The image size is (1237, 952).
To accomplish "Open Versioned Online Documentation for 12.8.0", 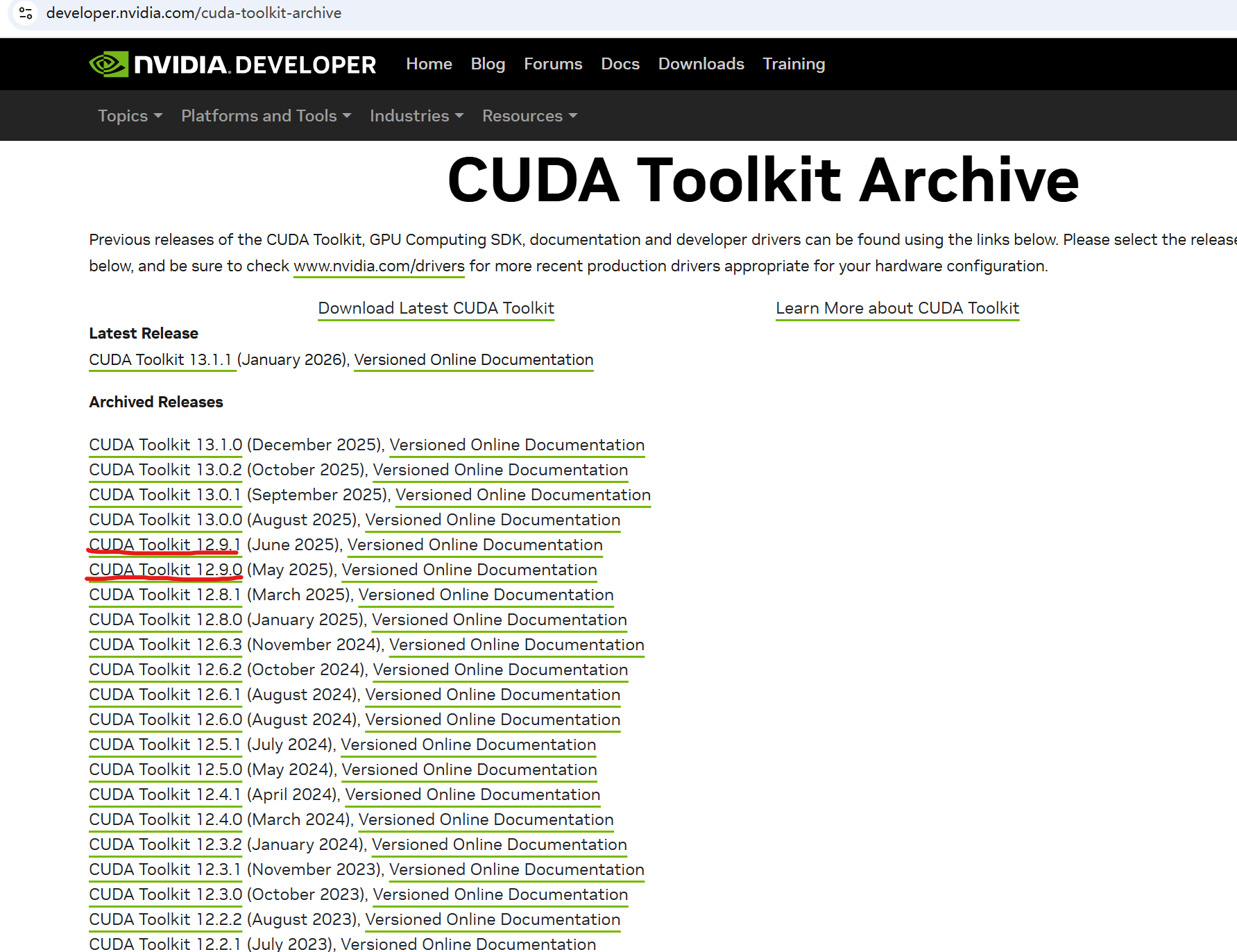I will coord(500,620).
